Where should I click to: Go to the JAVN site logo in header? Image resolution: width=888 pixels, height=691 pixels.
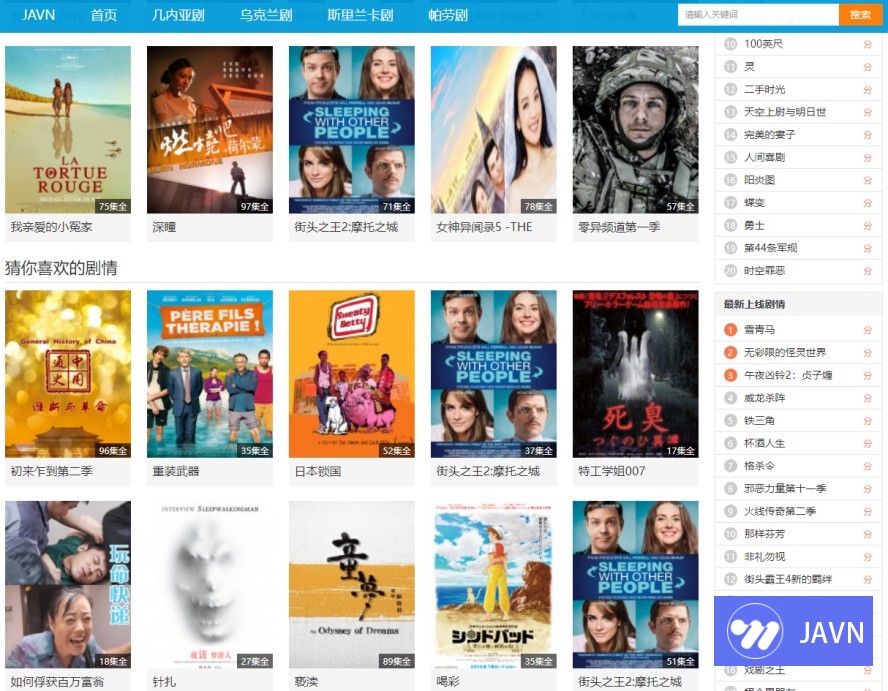pos(39,15)
